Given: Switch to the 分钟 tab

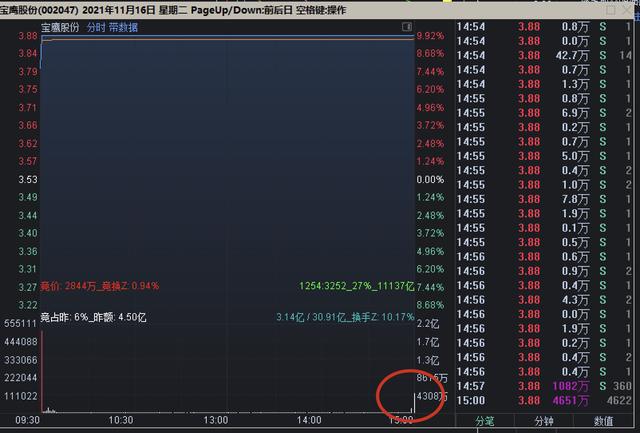Looking at the screenshot, I should [x=544, y=421].
